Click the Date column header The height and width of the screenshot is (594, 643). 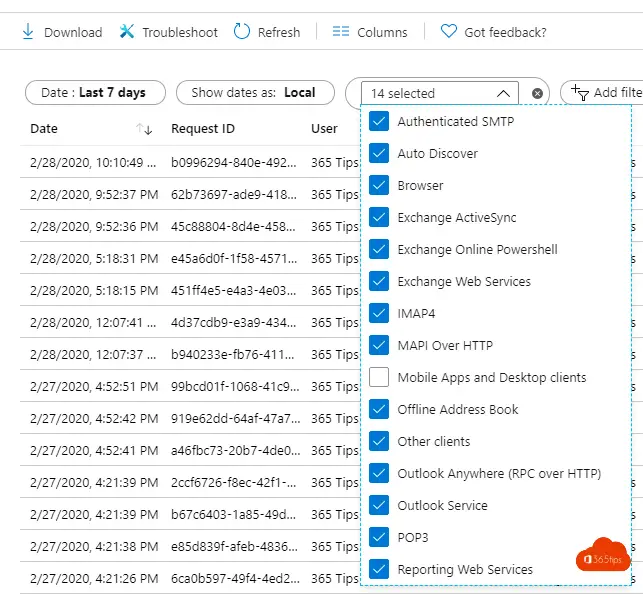pos(44,129)
